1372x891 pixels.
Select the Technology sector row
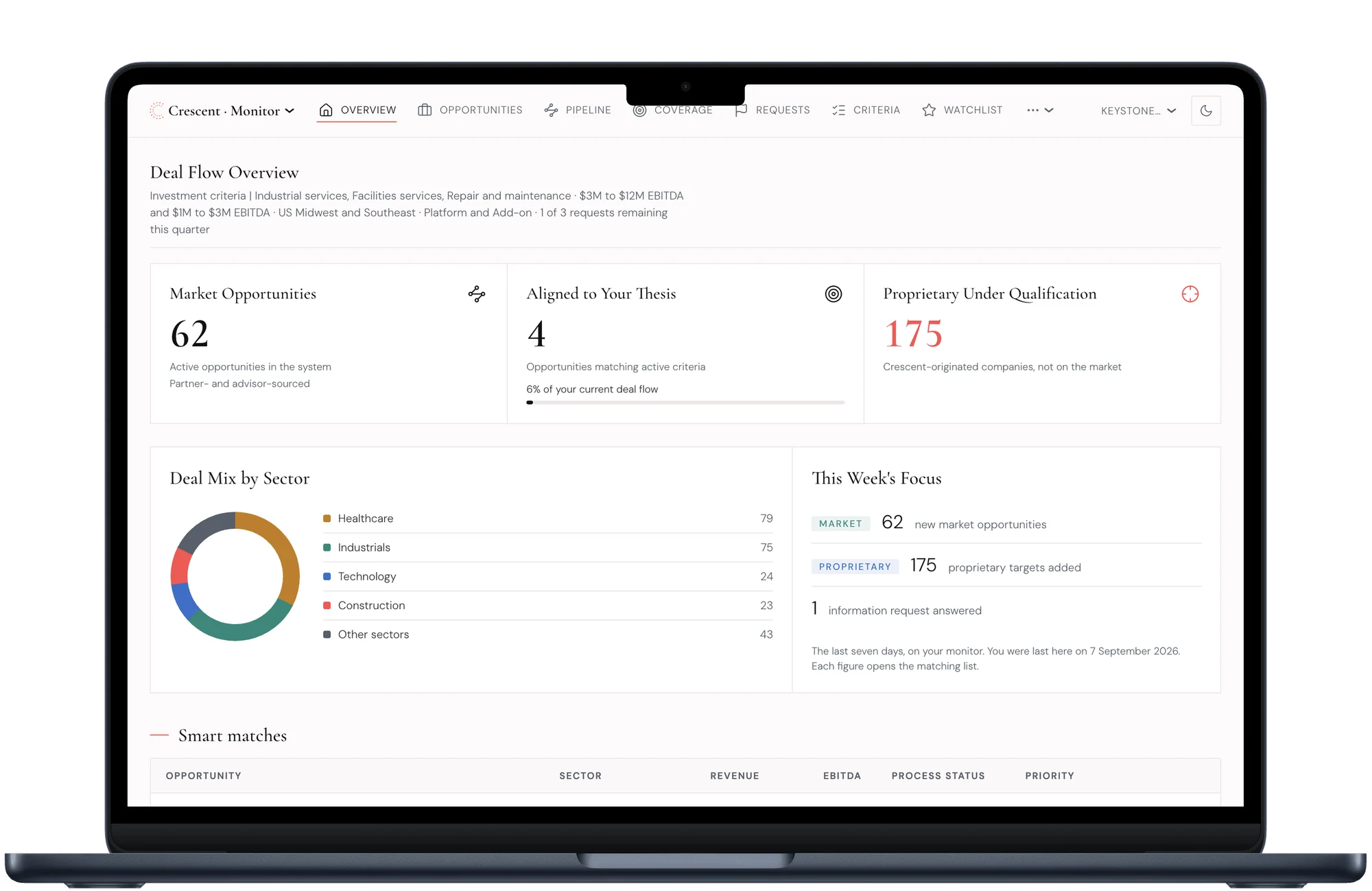tap(548, 577)
